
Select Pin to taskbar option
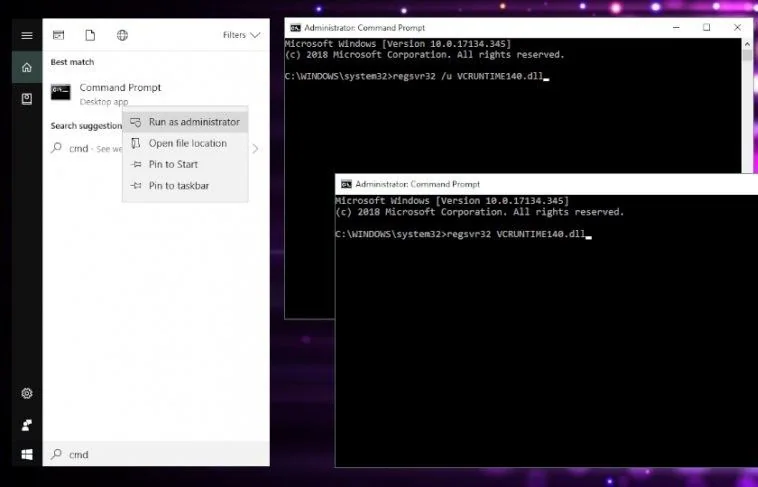(x=185, y=186)
